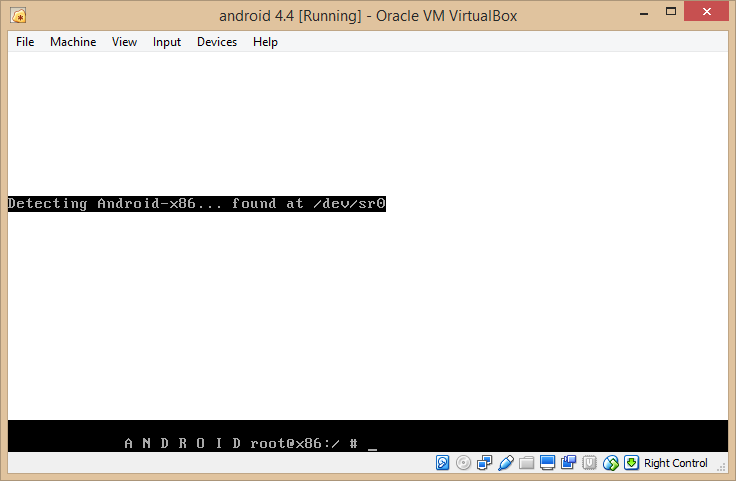Click the 'A N D R O I D' console text
The image size is (736, 481).
tap(183, 443)
